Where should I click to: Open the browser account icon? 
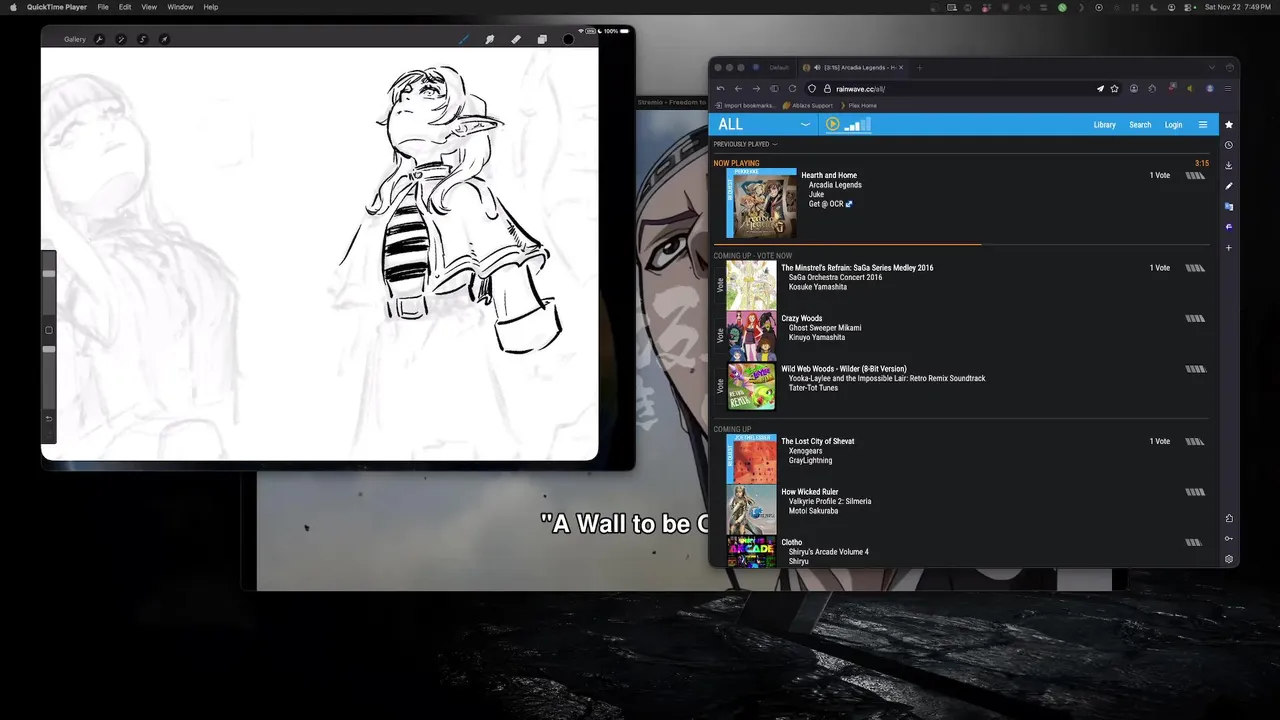point(1134,89)
